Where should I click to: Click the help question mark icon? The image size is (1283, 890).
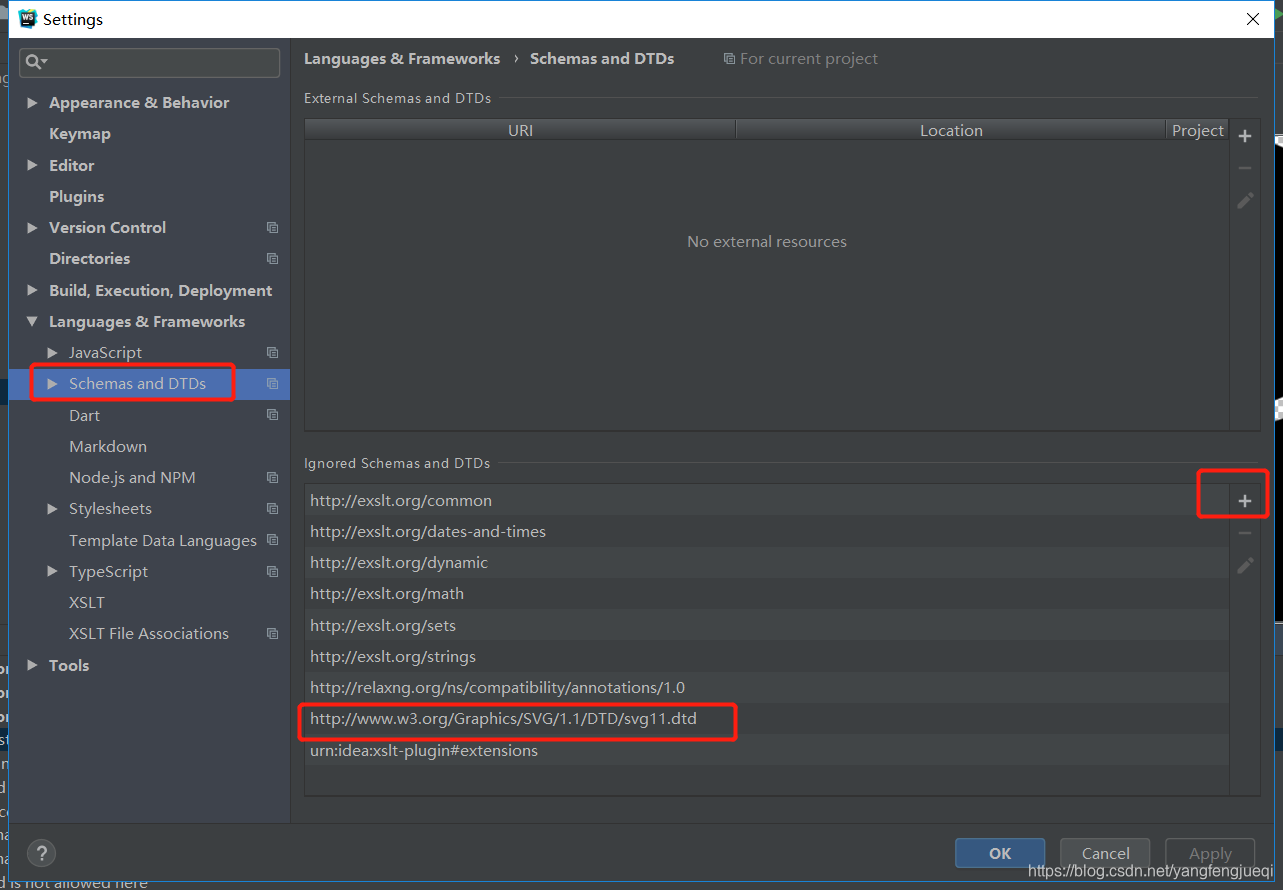tap(41, 853)
